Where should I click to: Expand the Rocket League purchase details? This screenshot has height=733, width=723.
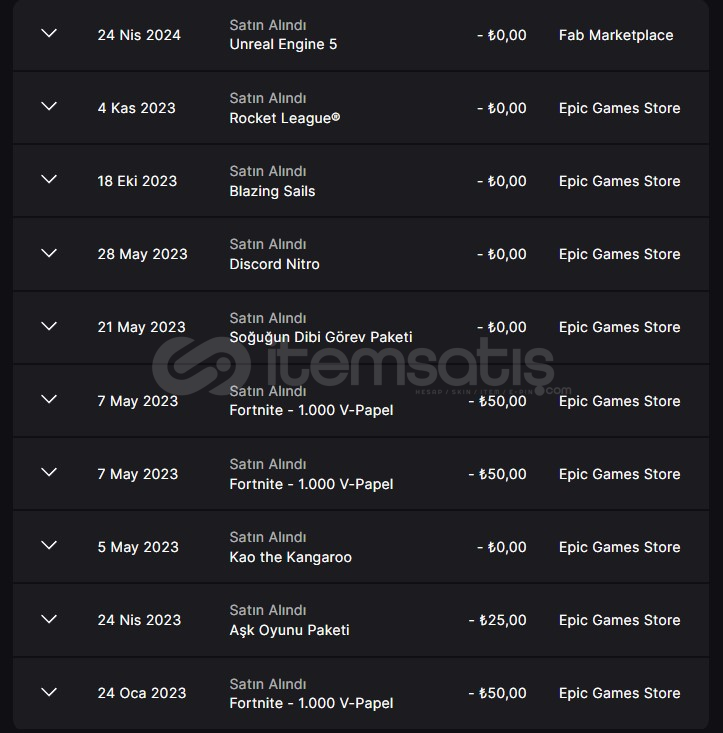48,107
